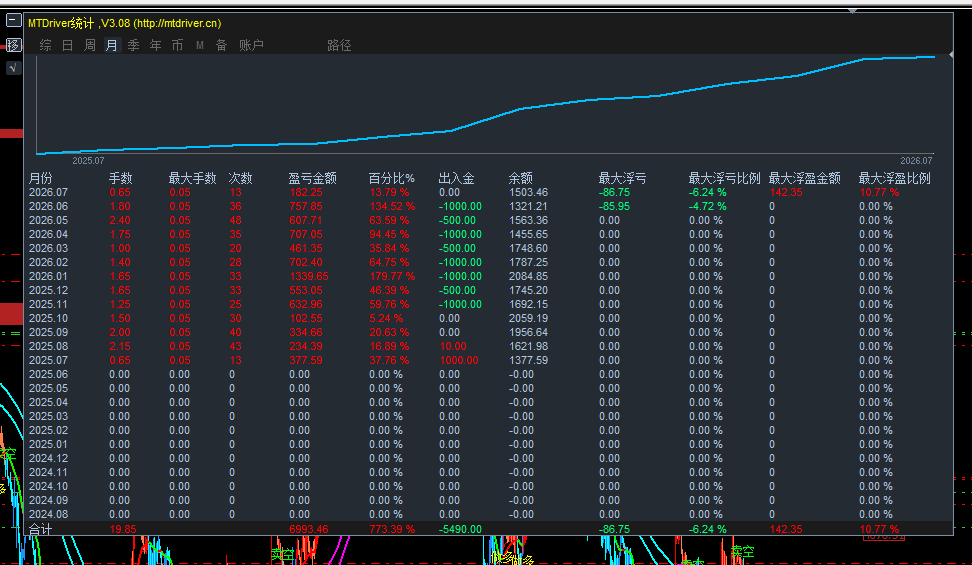Open the 账户 account tab

click(x=252, y=45)
